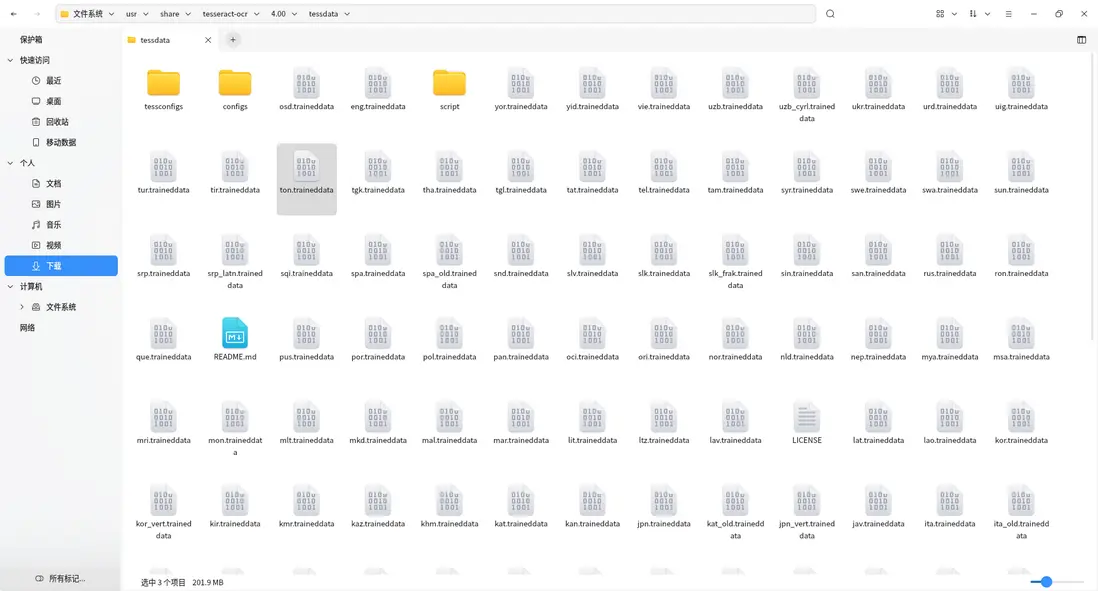
Task: Select the LICENSE file icon
Action: 807,417
